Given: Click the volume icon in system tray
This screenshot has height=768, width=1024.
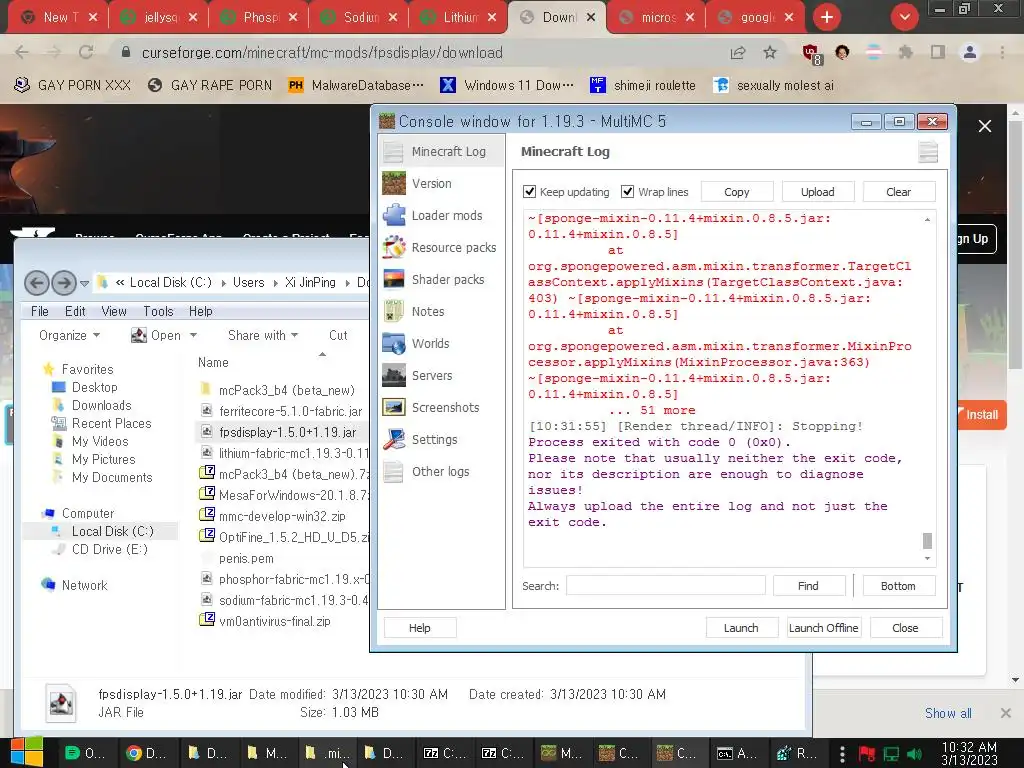Looking at the screenshot, I should tap(914, 754).
